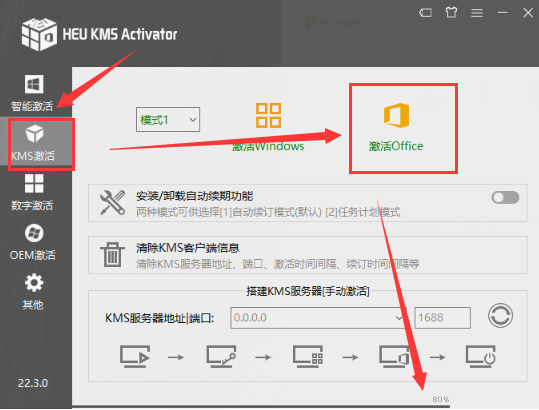This screenshot has width=539, height=410.
Task: Close the HEU KMS Activator window
Action: point(528,13)
